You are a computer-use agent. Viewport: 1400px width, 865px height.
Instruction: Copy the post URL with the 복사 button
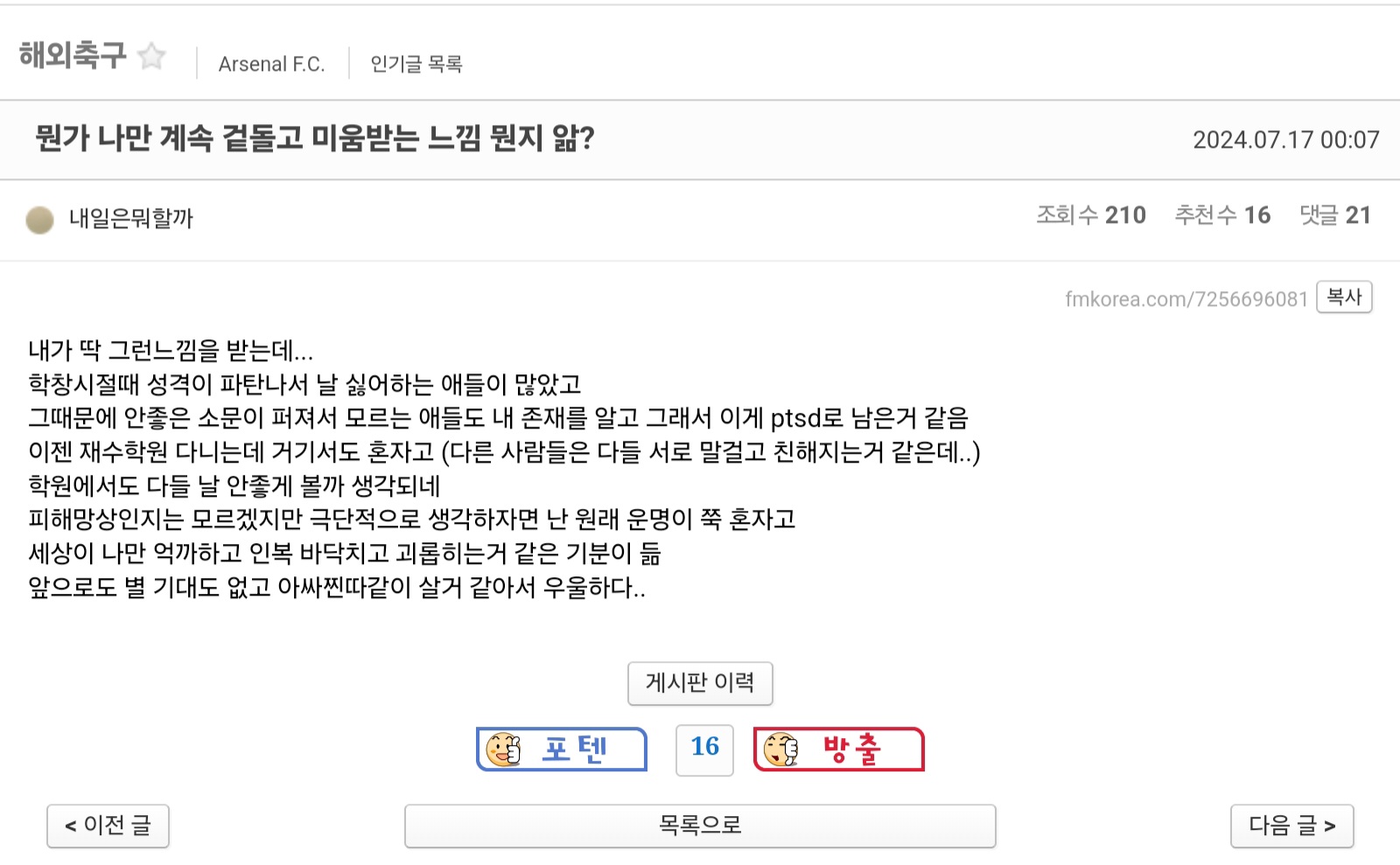[x=1344, y=297]
